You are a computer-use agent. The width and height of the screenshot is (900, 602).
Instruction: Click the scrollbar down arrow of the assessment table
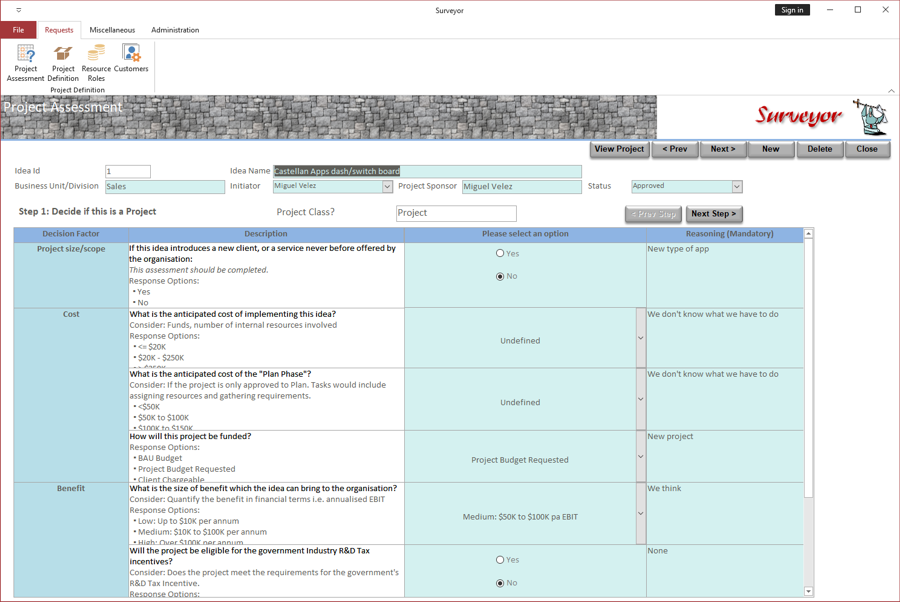tap(808, 591)
